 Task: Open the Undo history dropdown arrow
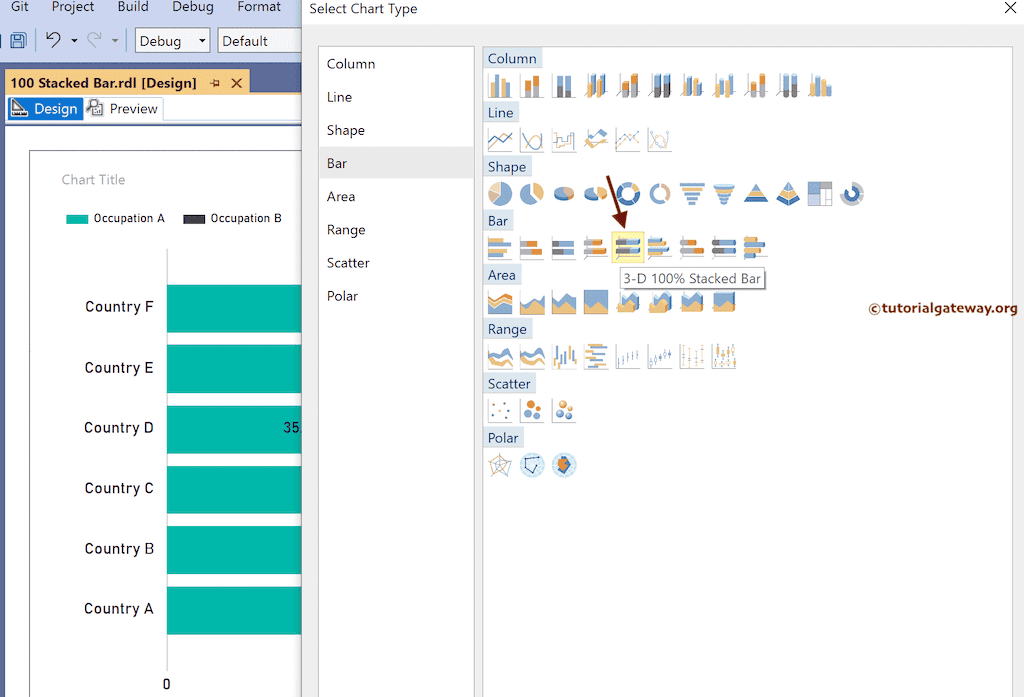74,41
